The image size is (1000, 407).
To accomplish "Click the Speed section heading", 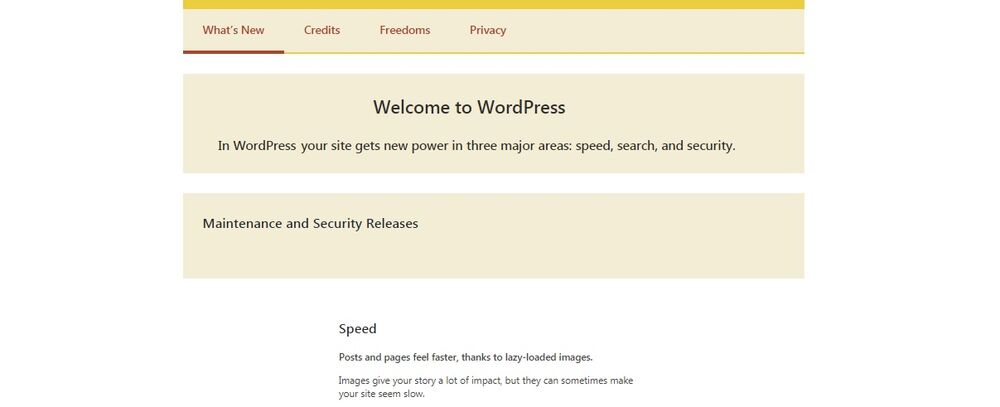I will tap(357, 328).
